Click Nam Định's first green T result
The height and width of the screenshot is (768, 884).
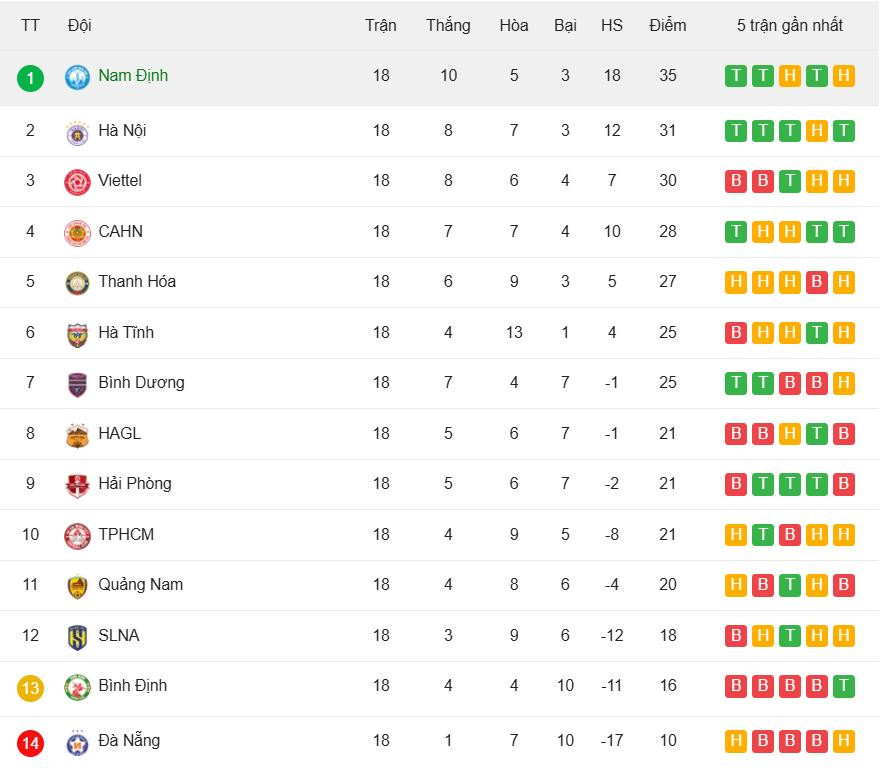(736, 76)
